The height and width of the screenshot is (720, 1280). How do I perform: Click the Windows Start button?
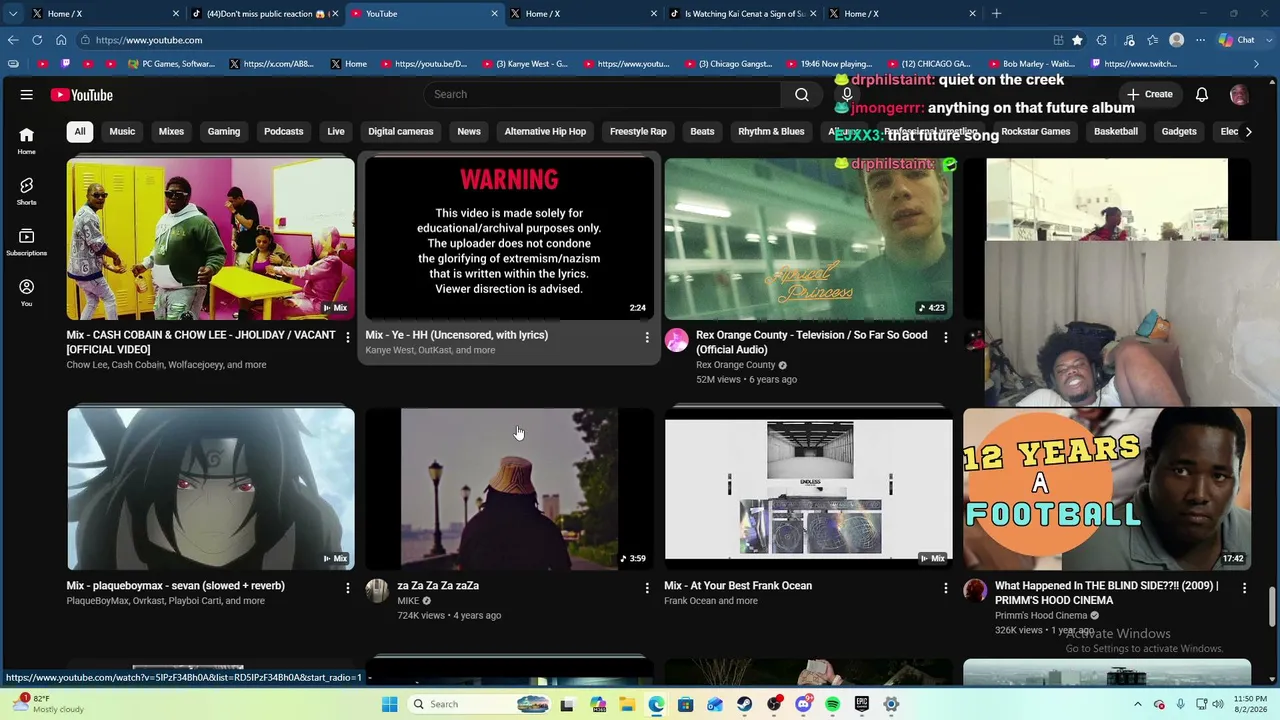tap(390, 704)
